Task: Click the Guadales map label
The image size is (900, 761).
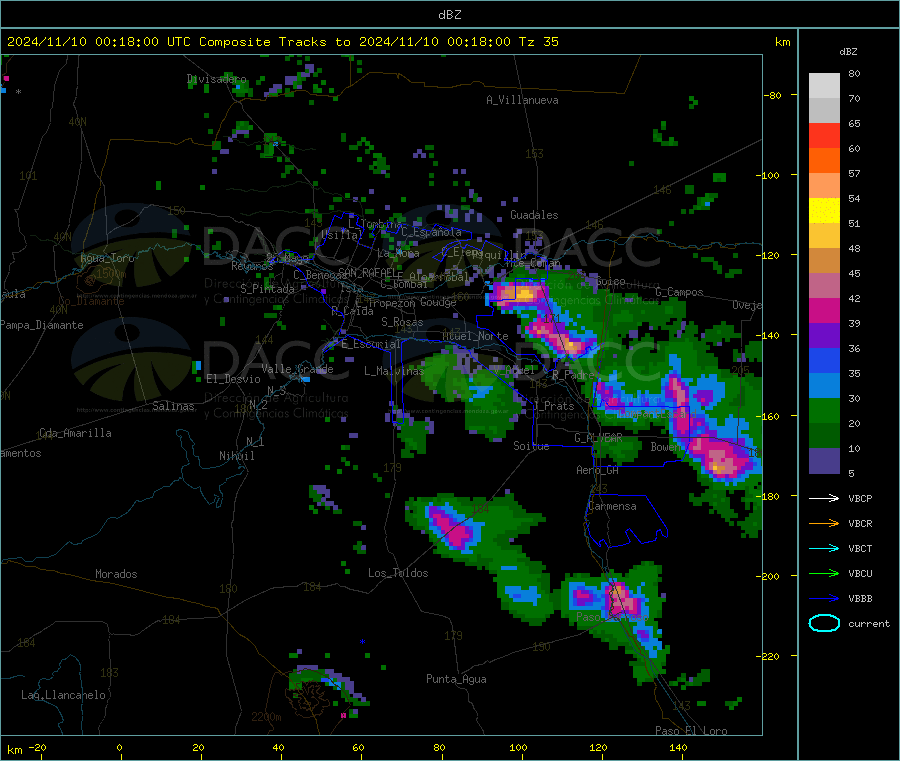Action: point(534,215)
